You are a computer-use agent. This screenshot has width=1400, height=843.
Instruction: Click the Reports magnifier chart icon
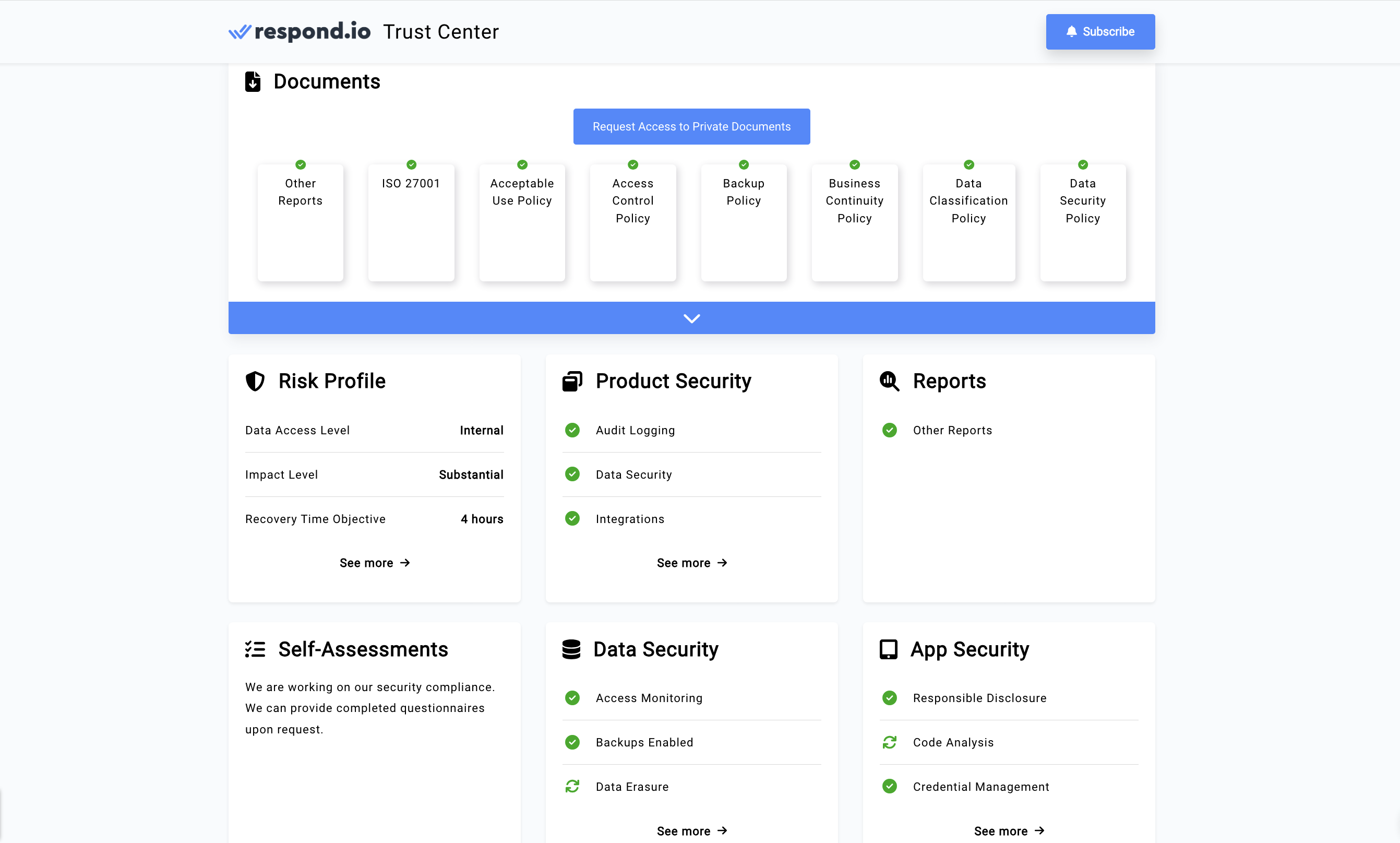(889, 381)
